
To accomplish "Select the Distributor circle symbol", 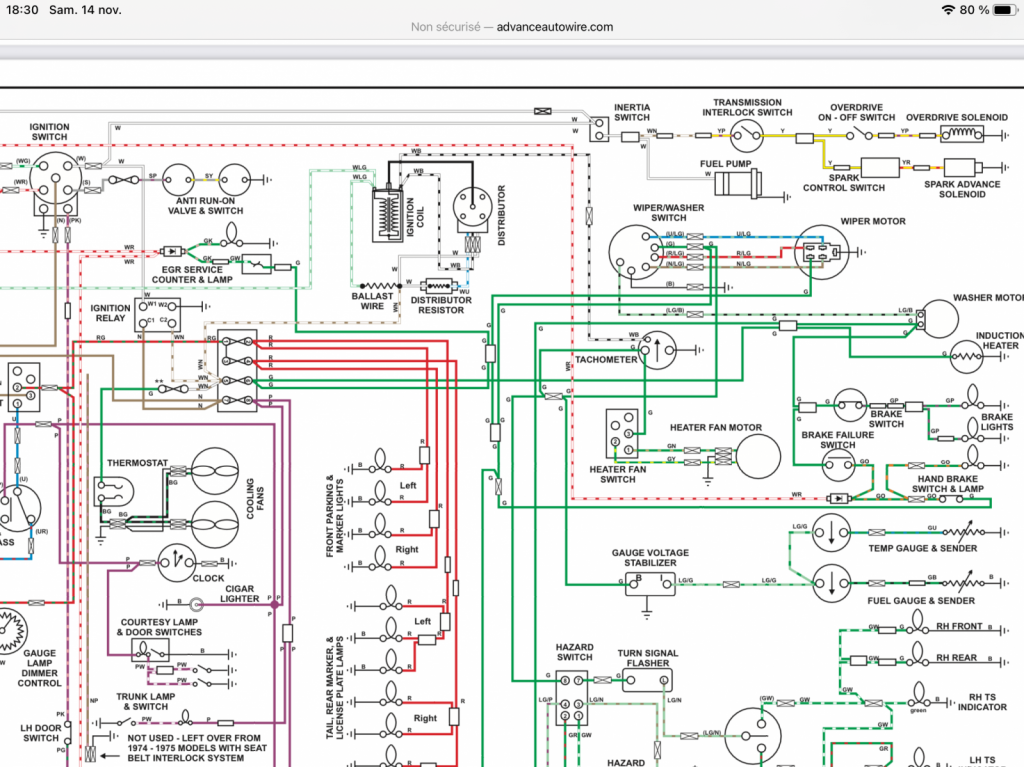I will 472,209.
